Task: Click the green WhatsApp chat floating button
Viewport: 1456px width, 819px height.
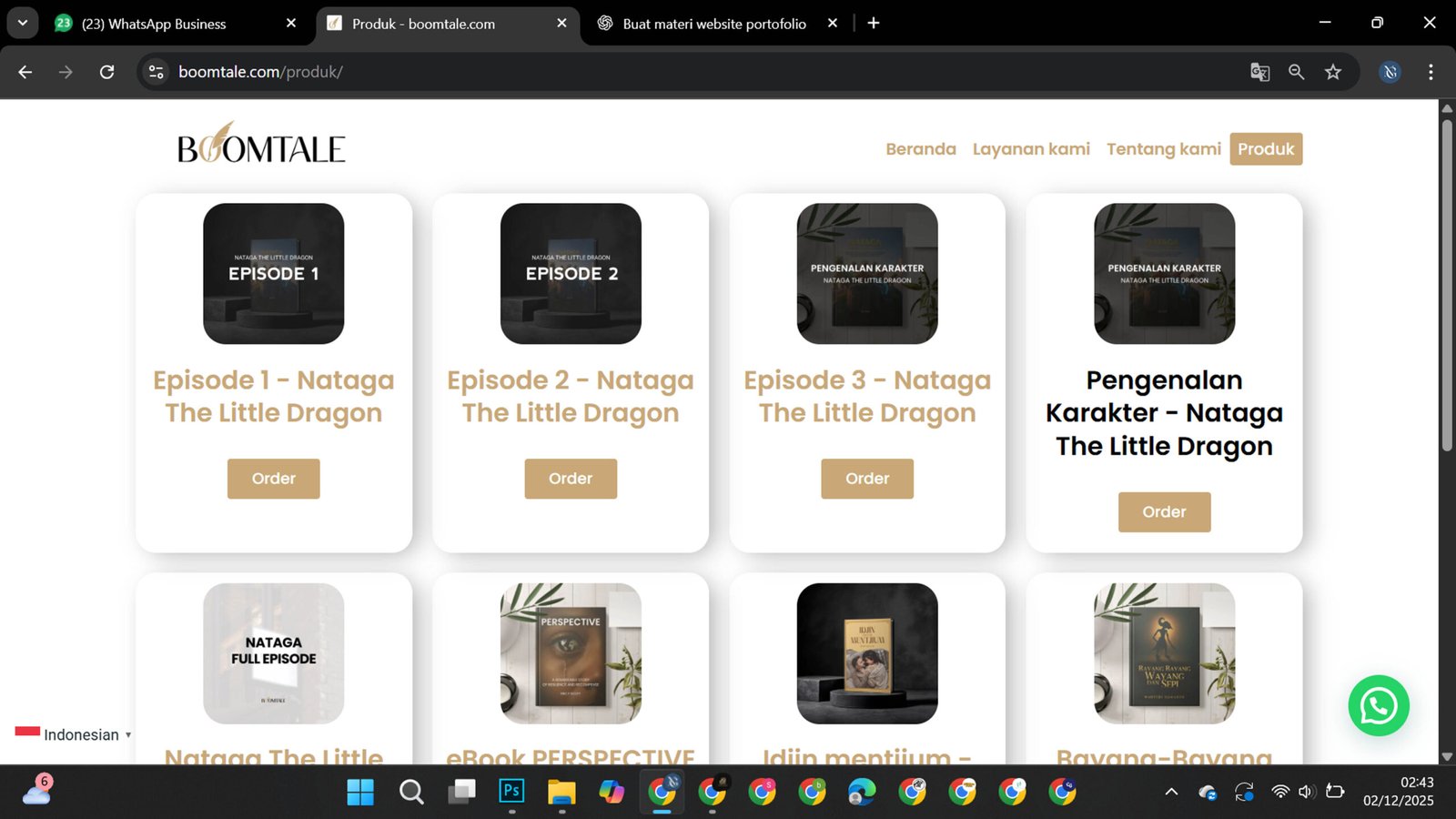Action: 1378,706
